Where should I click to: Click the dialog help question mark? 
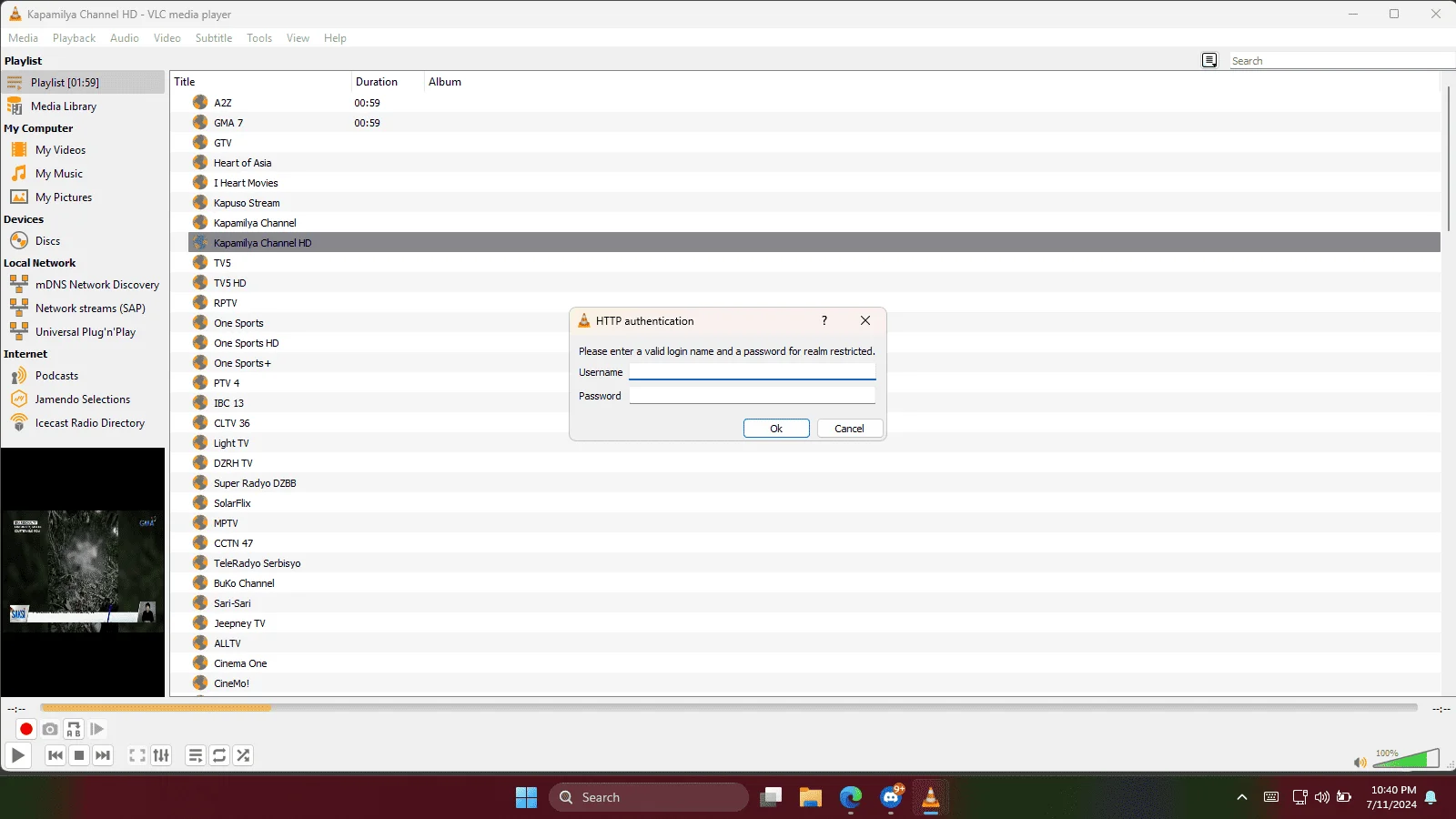coord(824,320)
